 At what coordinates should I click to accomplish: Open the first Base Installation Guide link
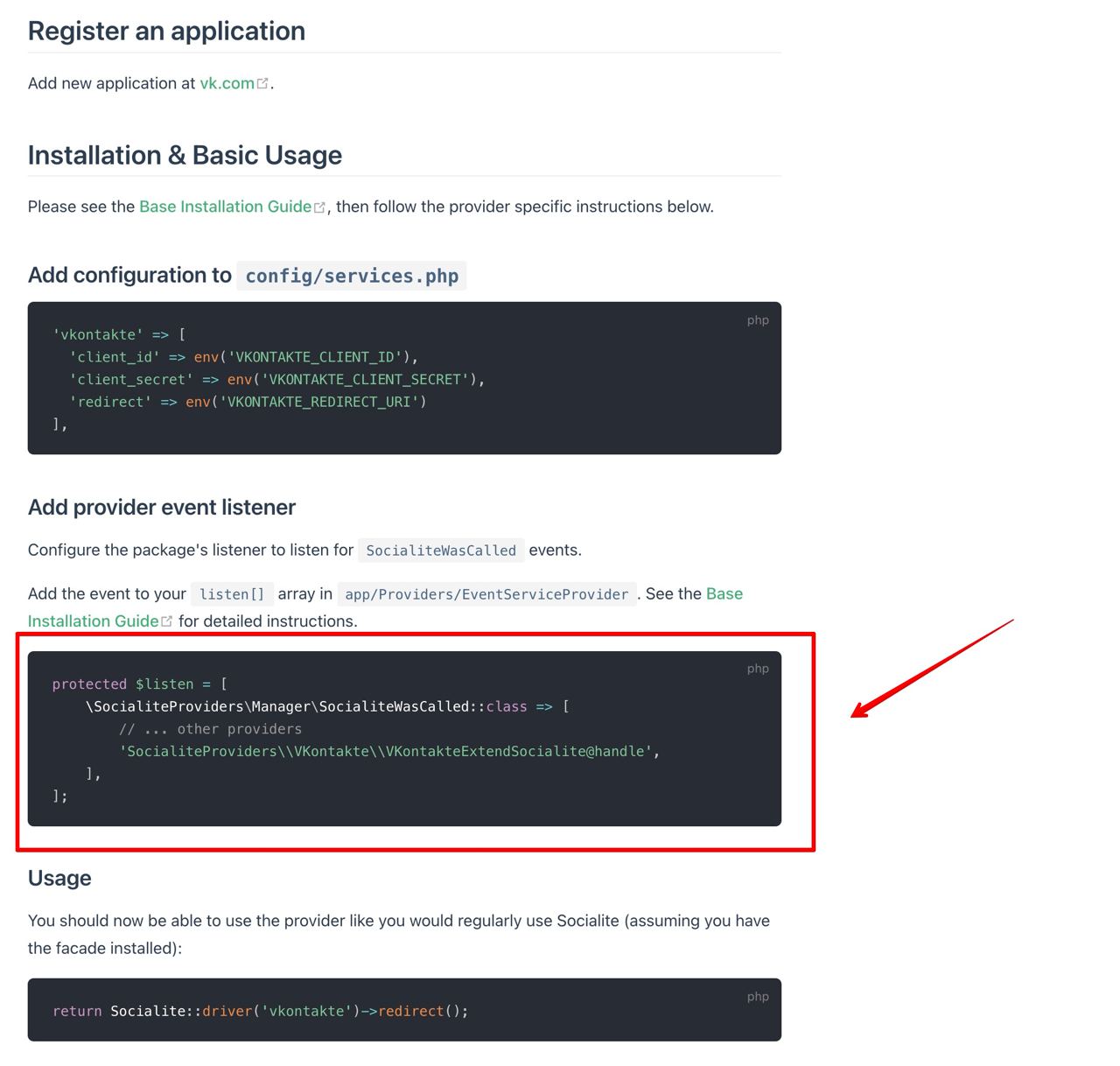coord(225,207)
